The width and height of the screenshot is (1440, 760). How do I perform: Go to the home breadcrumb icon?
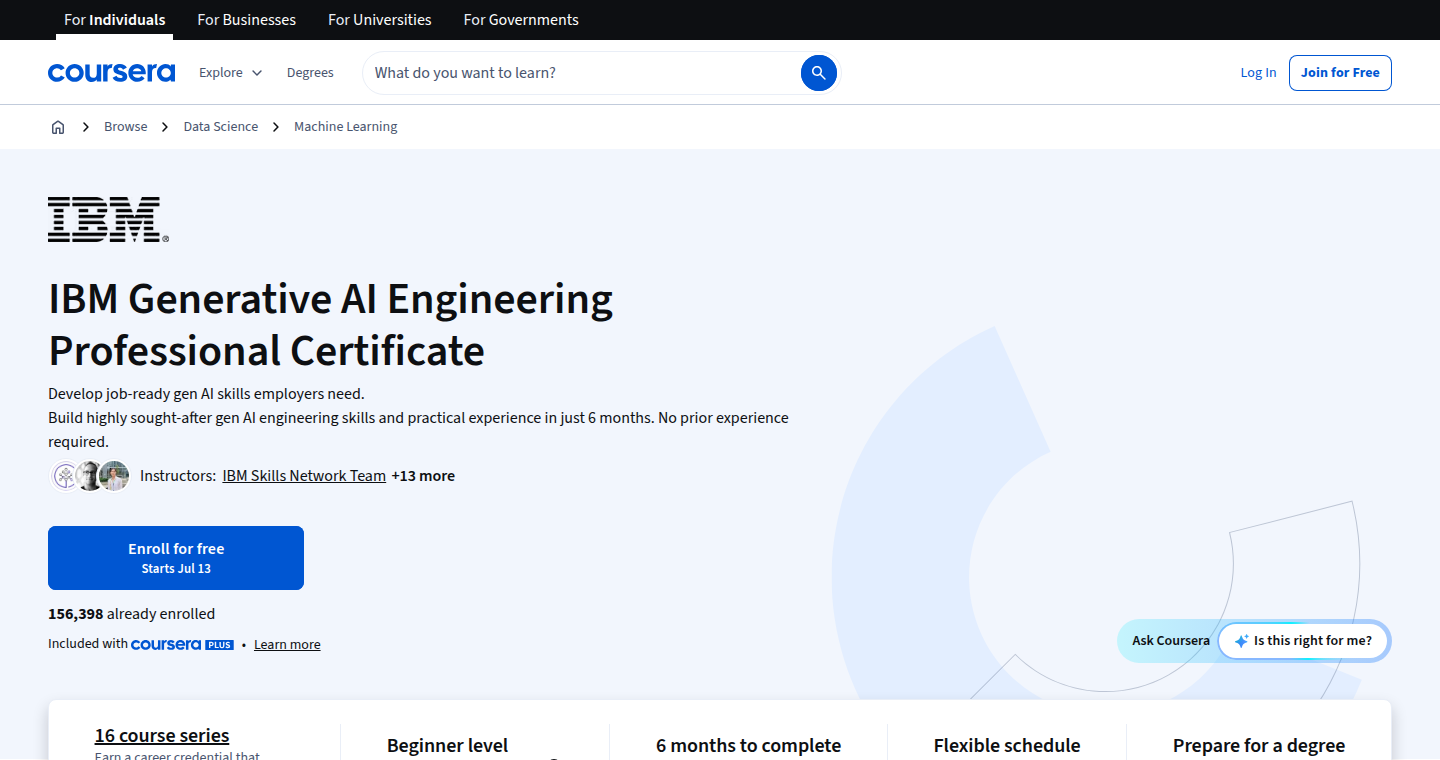tap(58, 127)
